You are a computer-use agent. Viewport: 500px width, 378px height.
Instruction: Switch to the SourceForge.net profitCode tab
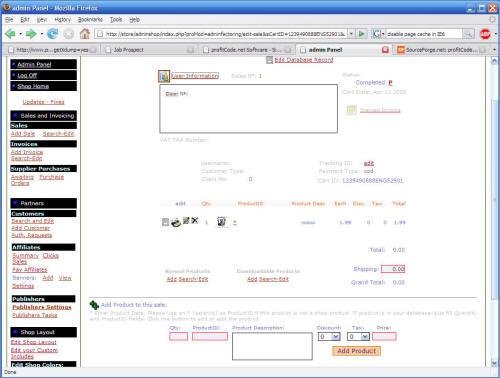tap(442, 50)
